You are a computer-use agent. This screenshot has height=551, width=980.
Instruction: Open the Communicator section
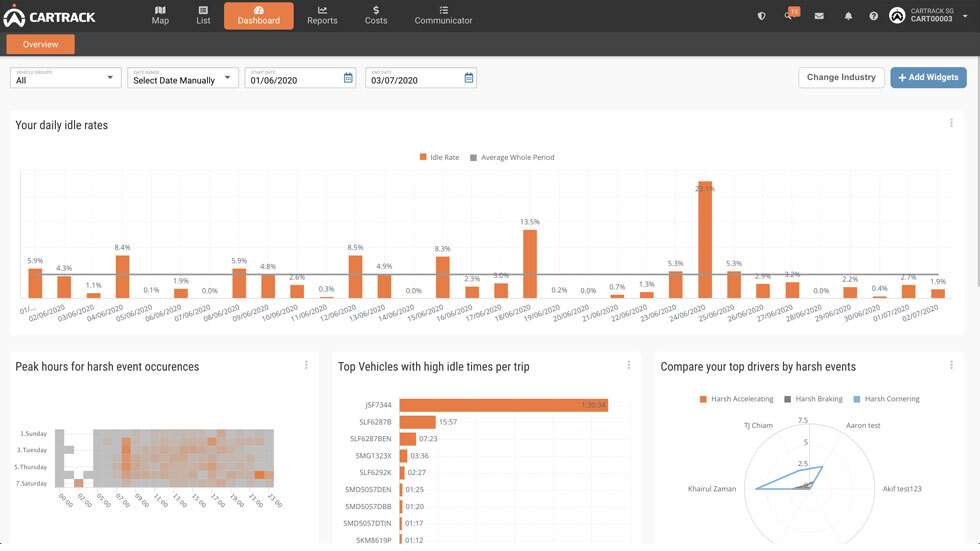tap(443, 15)
